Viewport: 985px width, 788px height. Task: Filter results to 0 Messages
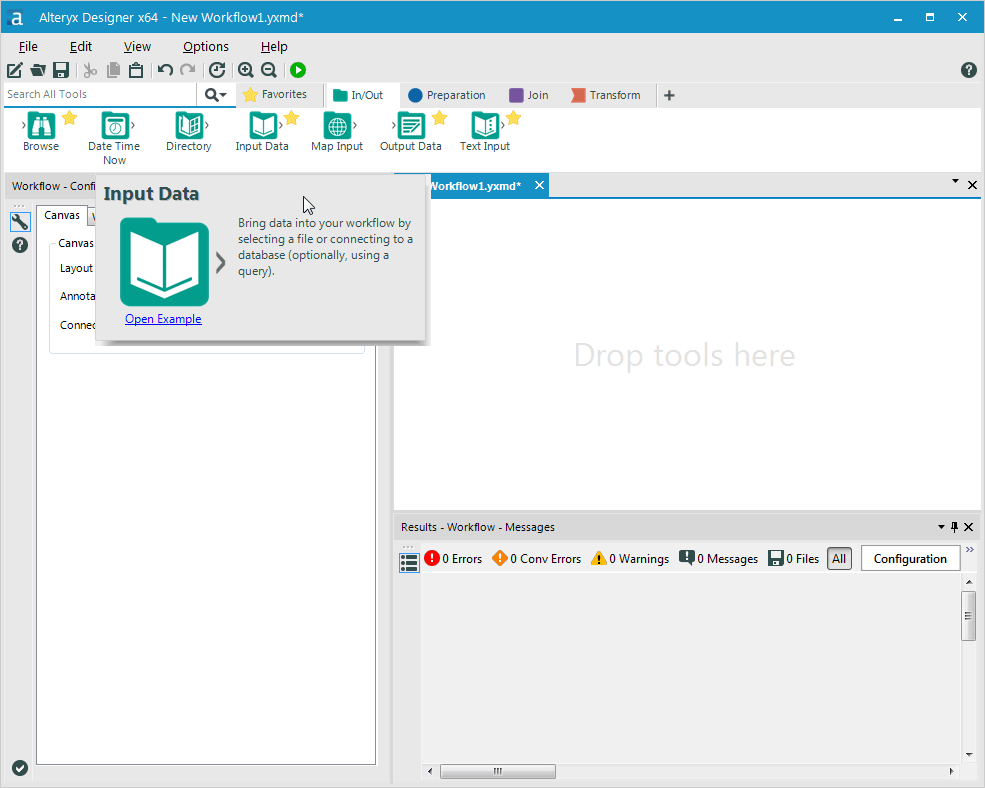718,559
